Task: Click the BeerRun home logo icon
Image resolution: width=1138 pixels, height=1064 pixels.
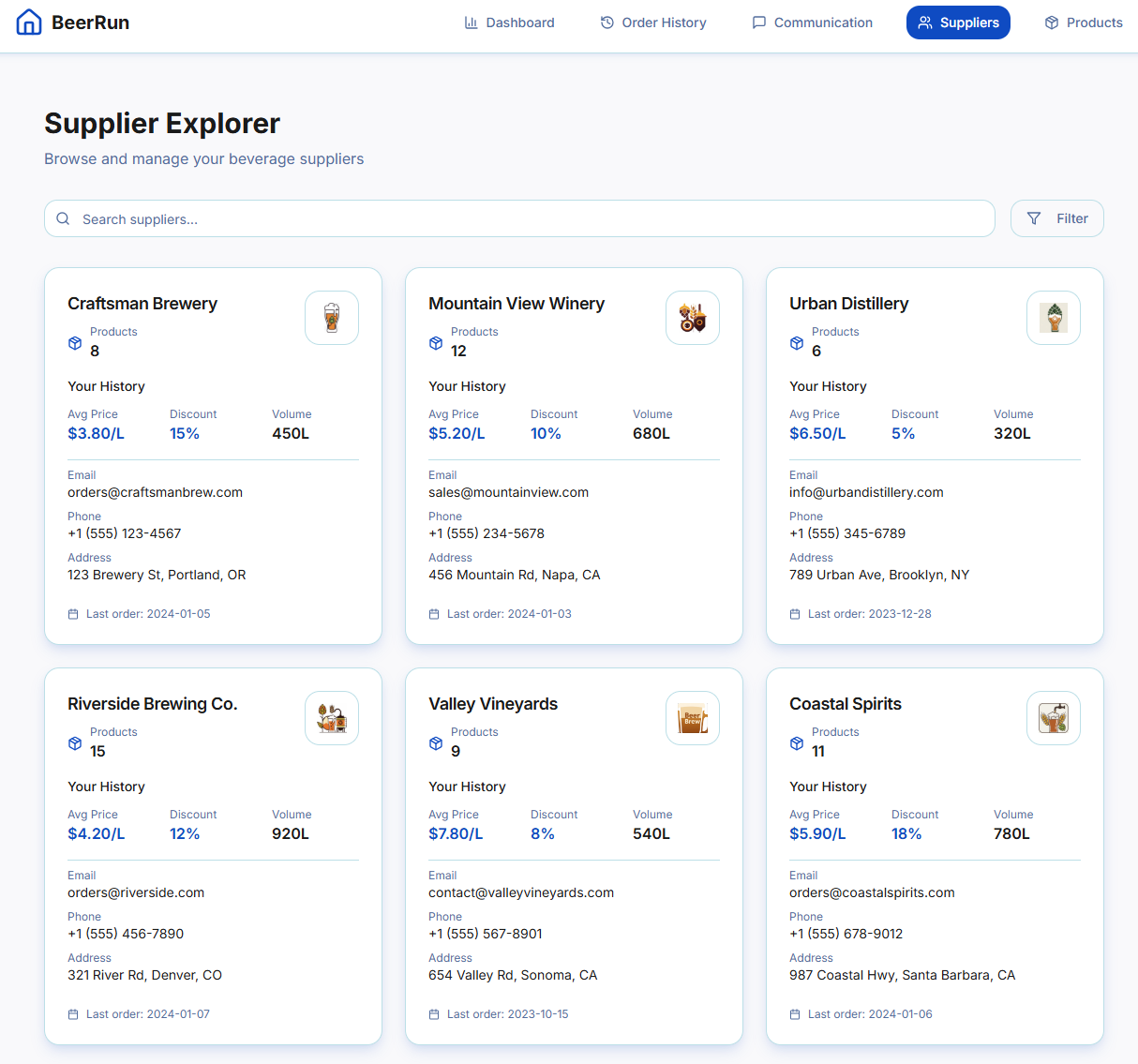Action: point(29,22)
